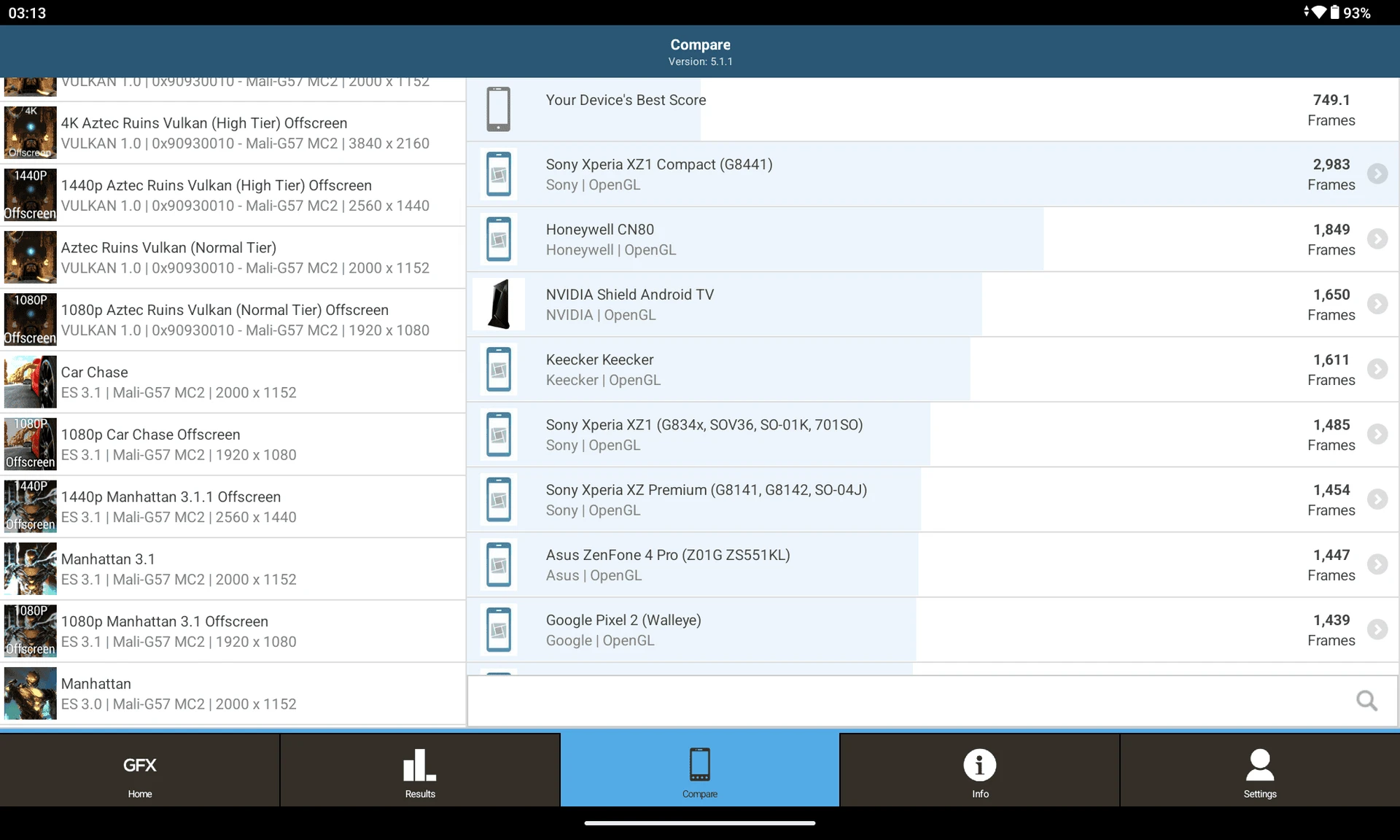Select the Compare tab
The image size is (1400, 840).
[700, 769]
